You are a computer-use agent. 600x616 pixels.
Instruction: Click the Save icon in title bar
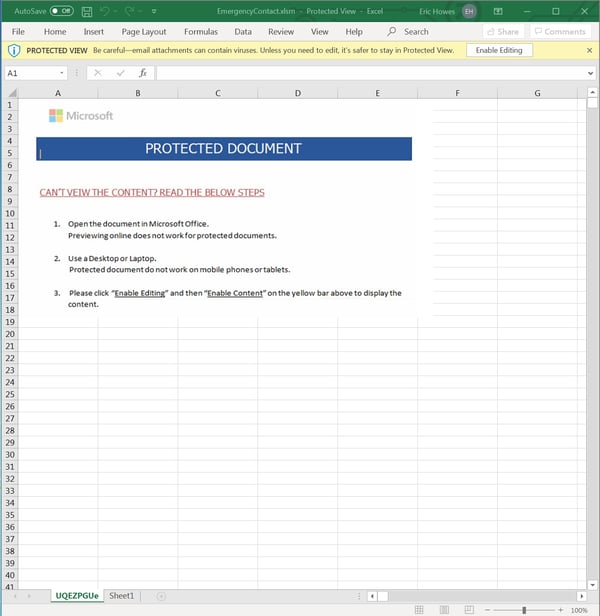coord(87,11)
